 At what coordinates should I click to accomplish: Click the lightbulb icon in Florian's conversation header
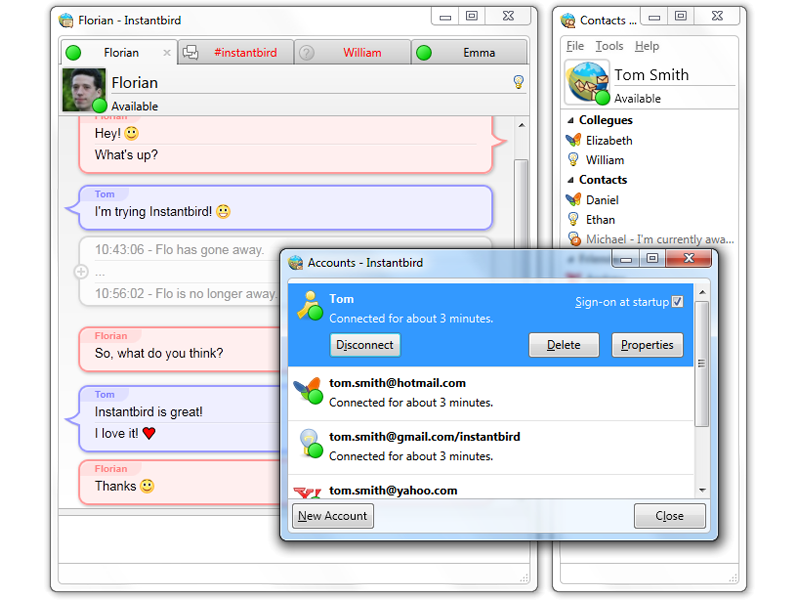click(518, 82)
